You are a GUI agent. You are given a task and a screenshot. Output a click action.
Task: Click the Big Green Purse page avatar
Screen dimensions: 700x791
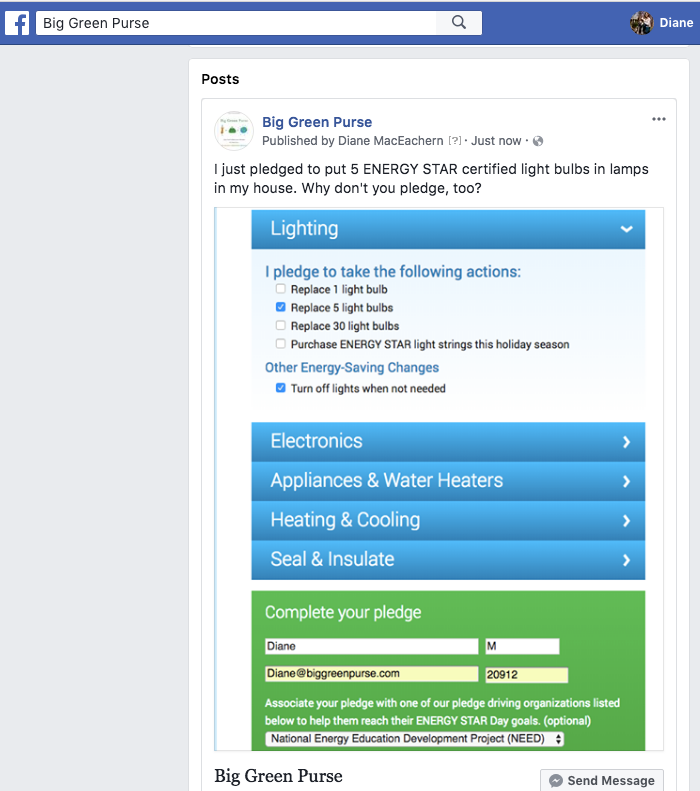(234, 131)
